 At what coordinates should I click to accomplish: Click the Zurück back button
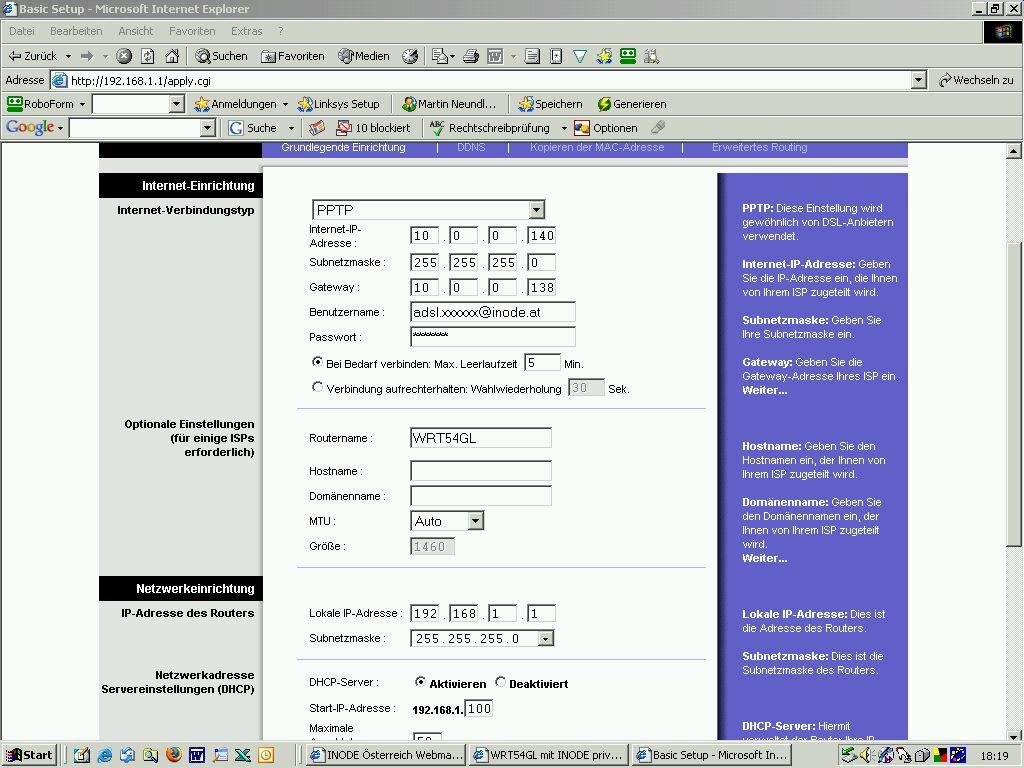[x=33, y=56]
